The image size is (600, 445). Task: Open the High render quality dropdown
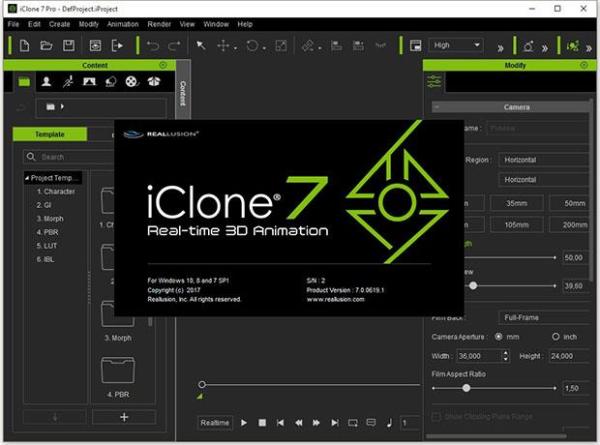tap(456, 46)
